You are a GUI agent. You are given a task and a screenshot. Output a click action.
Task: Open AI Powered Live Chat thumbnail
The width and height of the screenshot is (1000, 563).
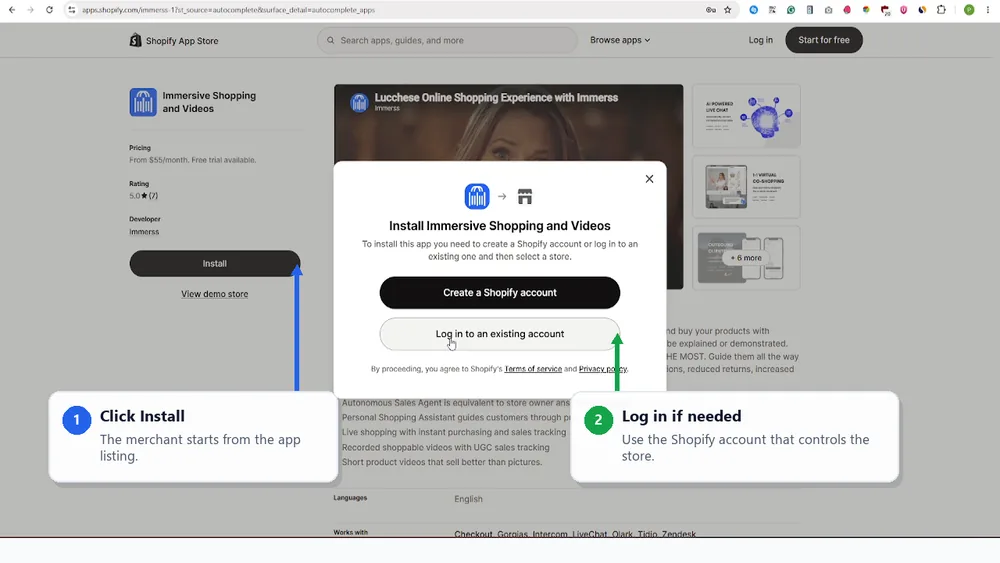(746, 116)
